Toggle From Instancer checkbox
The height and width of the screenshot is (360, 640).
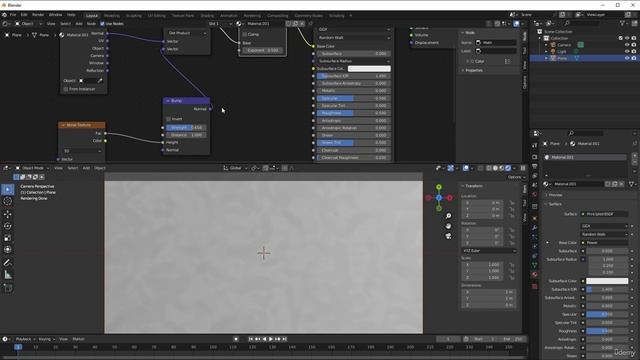pyautogui.click(x=66, y=89)
